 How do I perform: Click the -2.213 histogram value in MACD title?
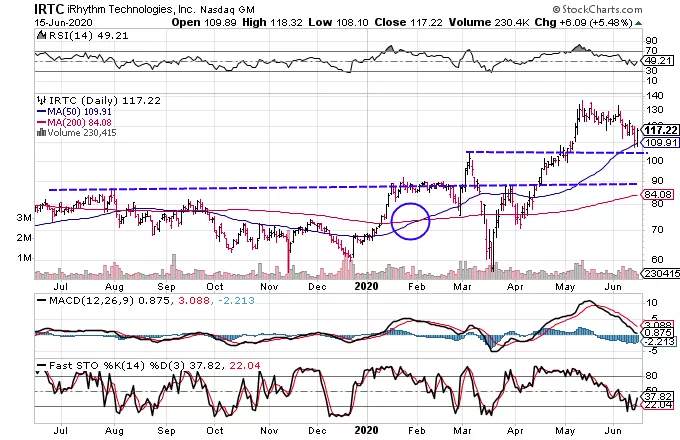(235, 300)
